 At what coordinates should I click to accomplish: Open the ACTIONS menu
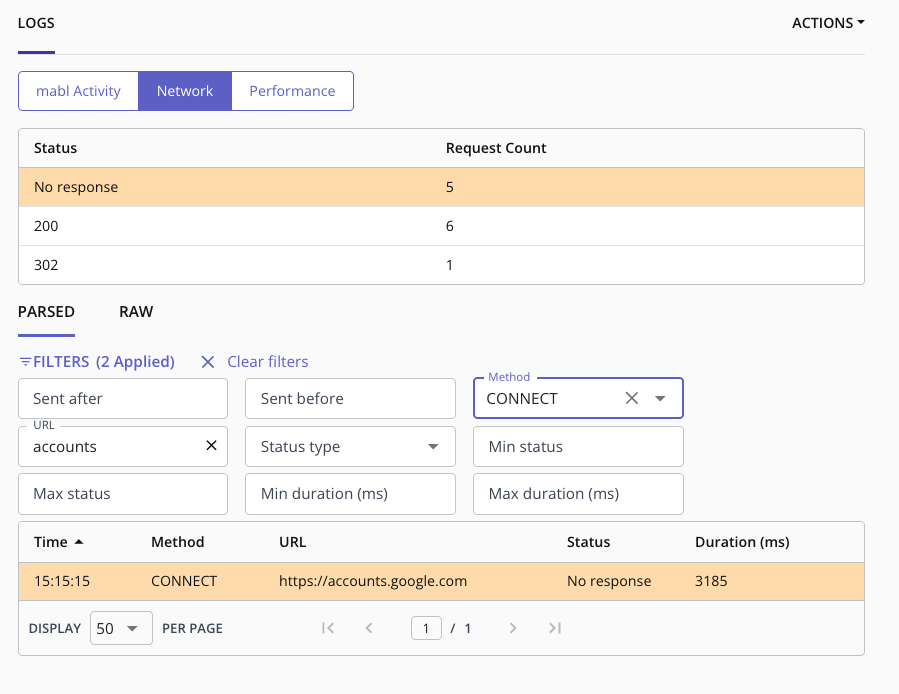pyautogui.click(x=827, y=23)
